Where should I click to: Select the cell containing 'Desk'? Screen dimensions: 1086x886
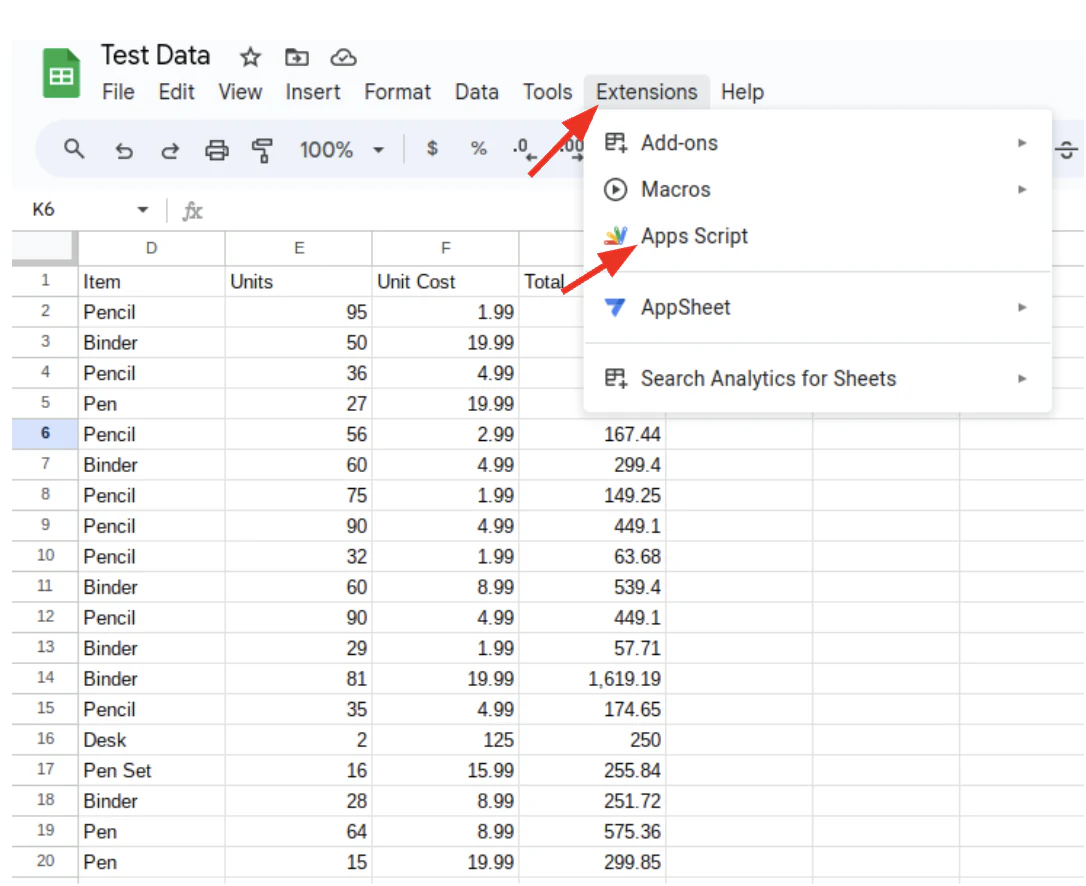point(152,740)
